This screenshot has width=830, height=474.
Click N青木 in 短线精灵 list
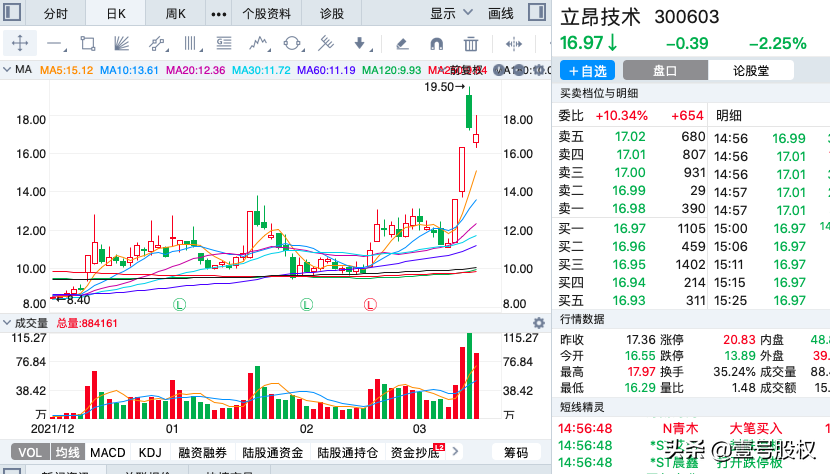[x=680, y=428]
